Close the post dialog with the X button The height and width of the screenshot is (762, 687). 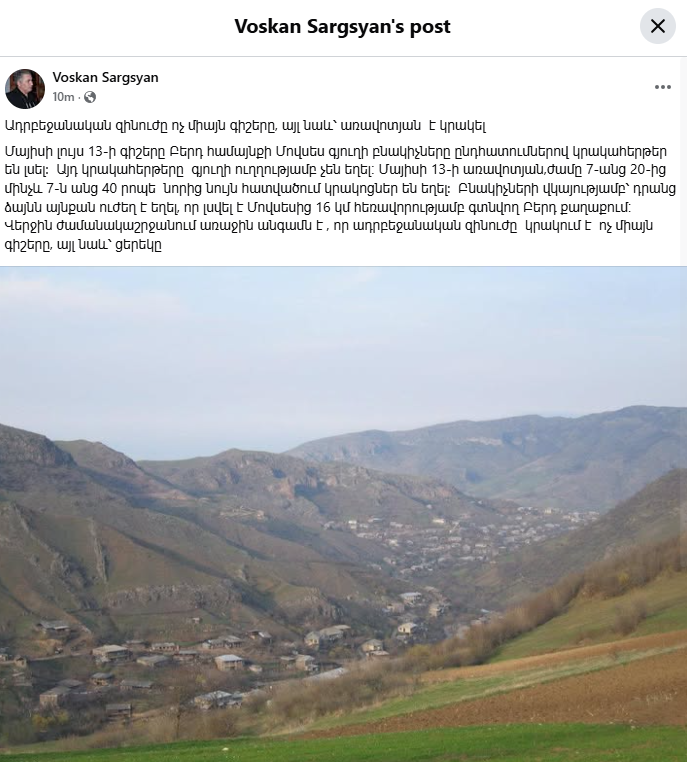coord(657,26)
